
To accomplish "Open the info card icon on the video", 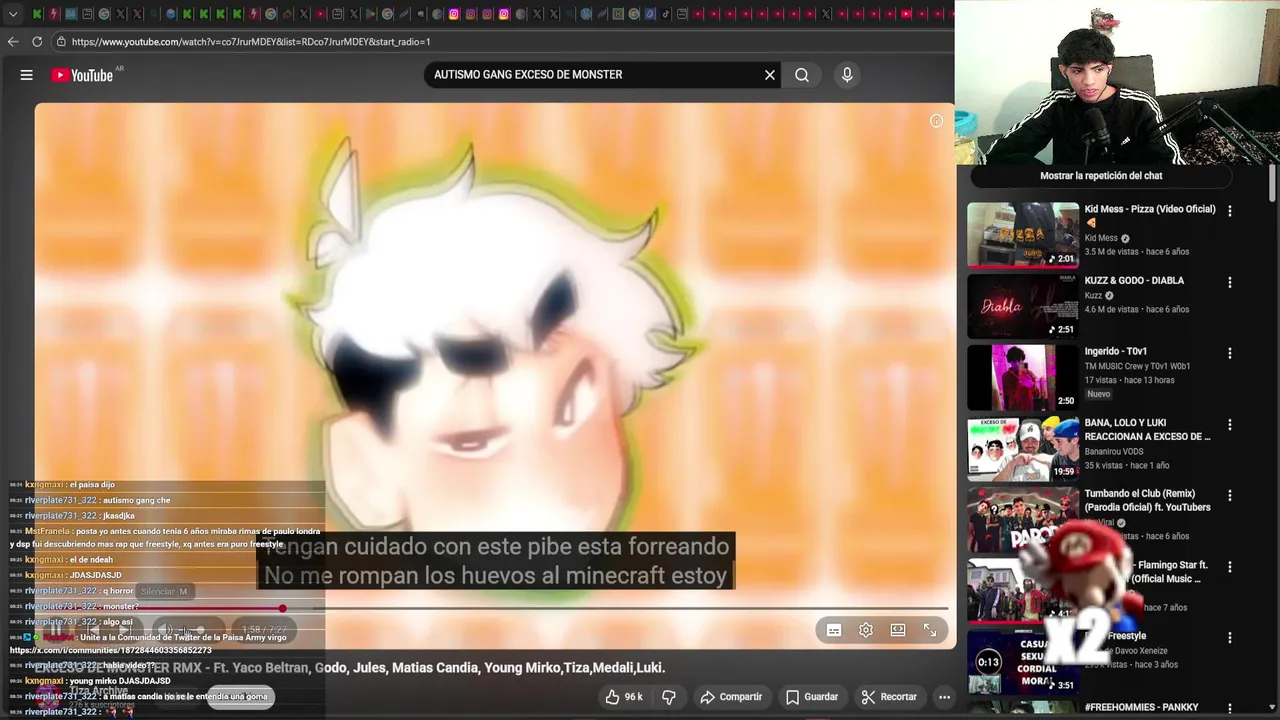I will [x=936, y=121].
